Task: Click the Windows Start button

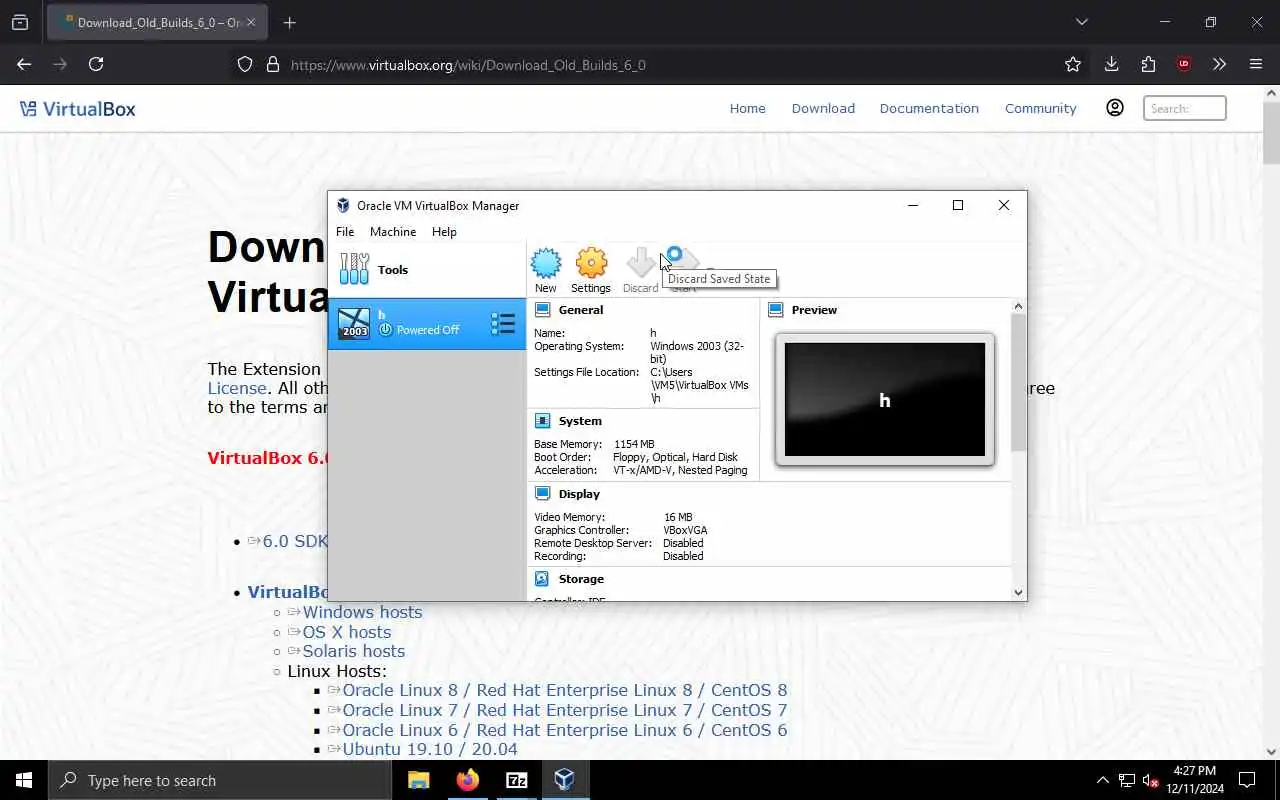Action: pos(24,780)
